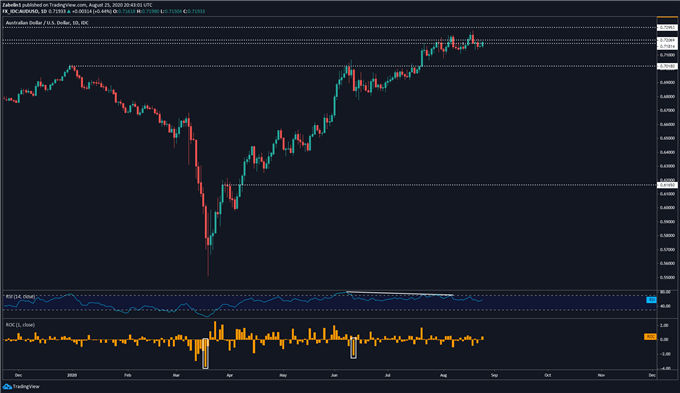Click the -2.00 value on ROC scale
This screenshot has height=393, width=680.
click(x=664, y=354)
